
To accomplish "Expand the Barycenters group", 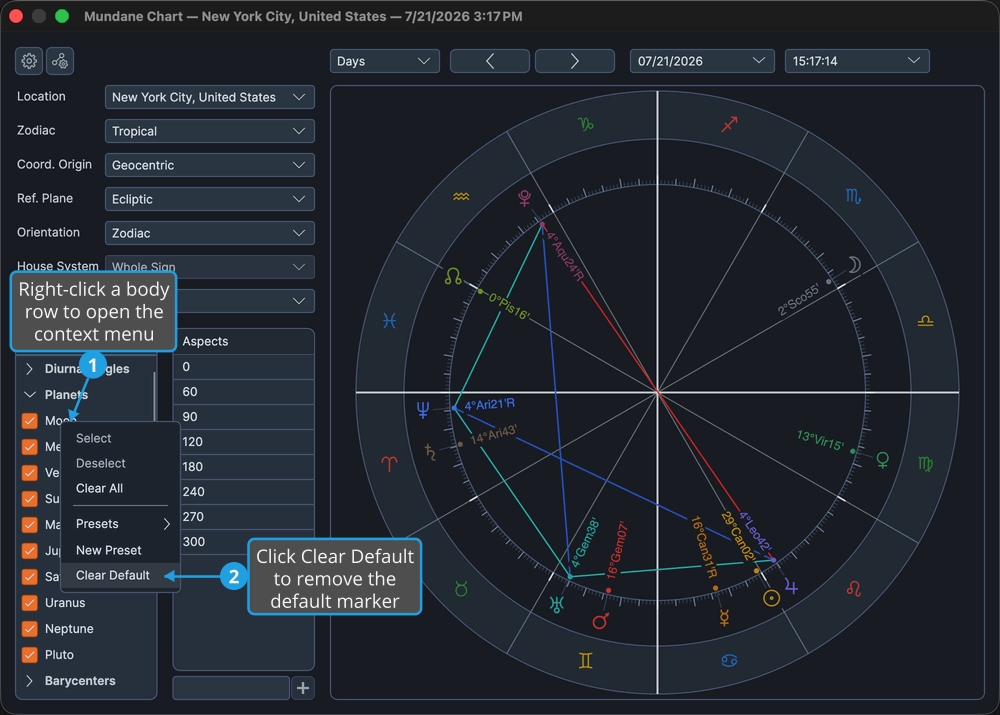I will click(29, 681).
